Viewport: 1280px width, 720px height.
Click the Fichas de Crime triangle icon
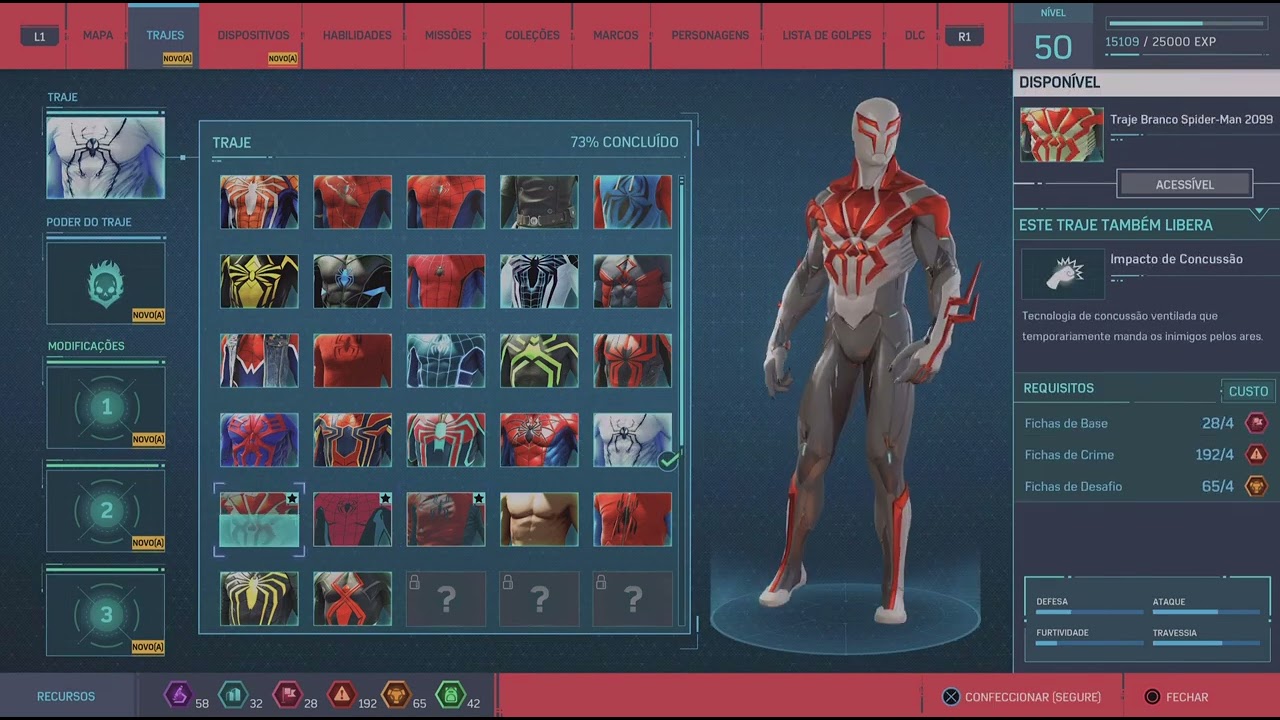click(x=1256, y=454)
